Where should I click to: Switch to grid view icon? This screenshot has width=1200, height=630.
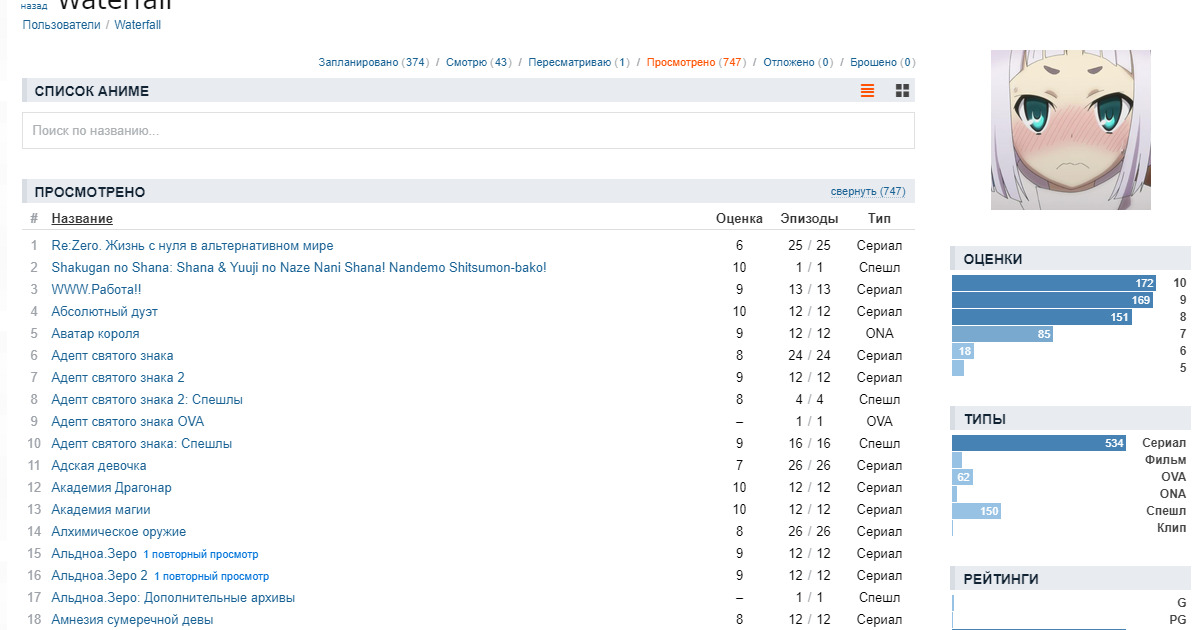point(902,91)
